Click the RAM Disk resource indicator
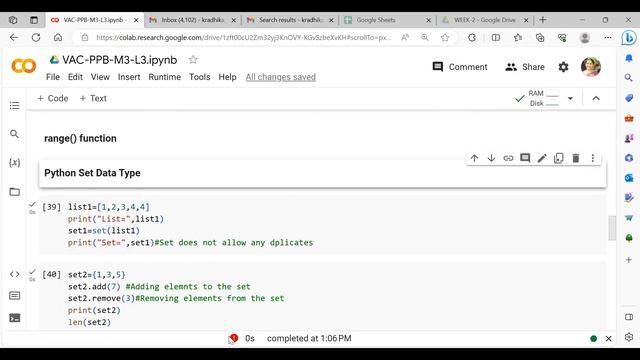The width and height of the screenshot is (640, 360). 544,98
